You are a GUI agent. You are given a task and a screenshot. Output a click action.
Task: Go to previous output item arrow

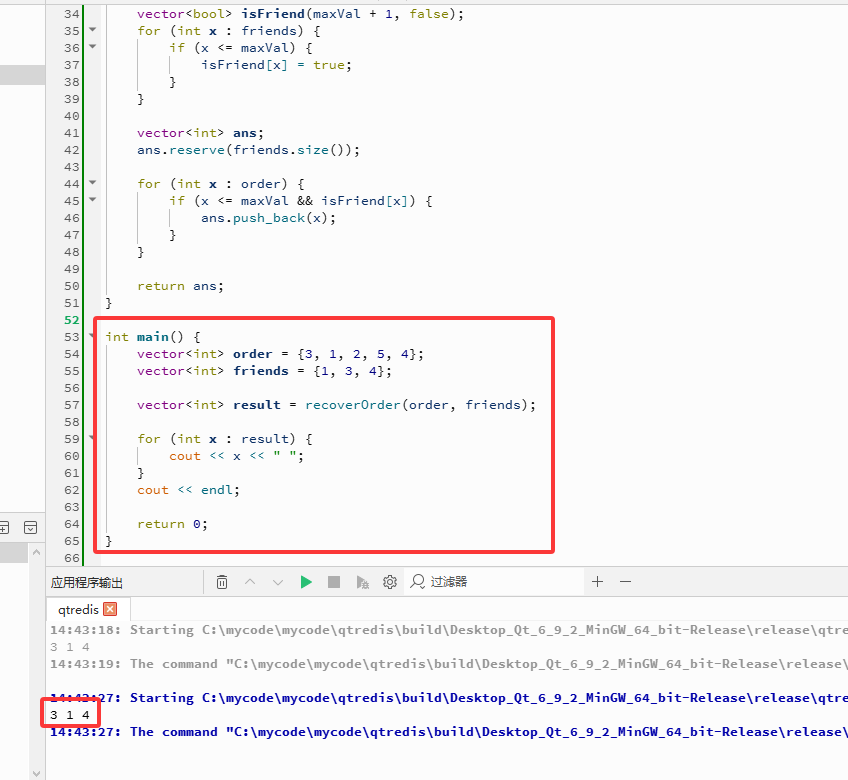point(250,582)
